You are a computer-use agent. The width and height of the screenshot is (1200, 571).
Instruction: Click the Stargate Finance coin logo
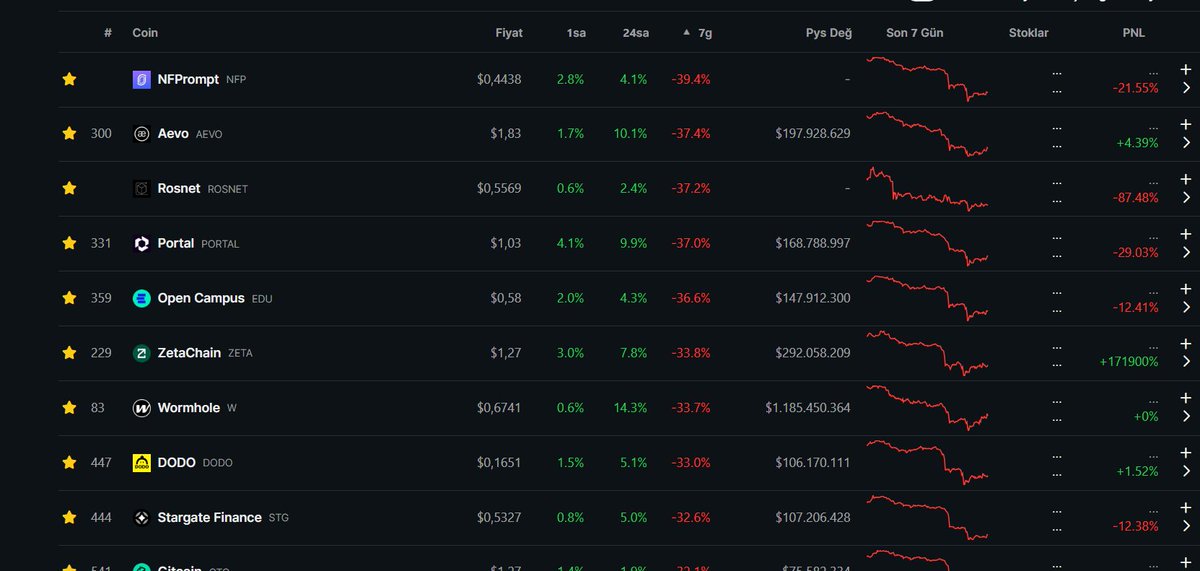point(142,517)
